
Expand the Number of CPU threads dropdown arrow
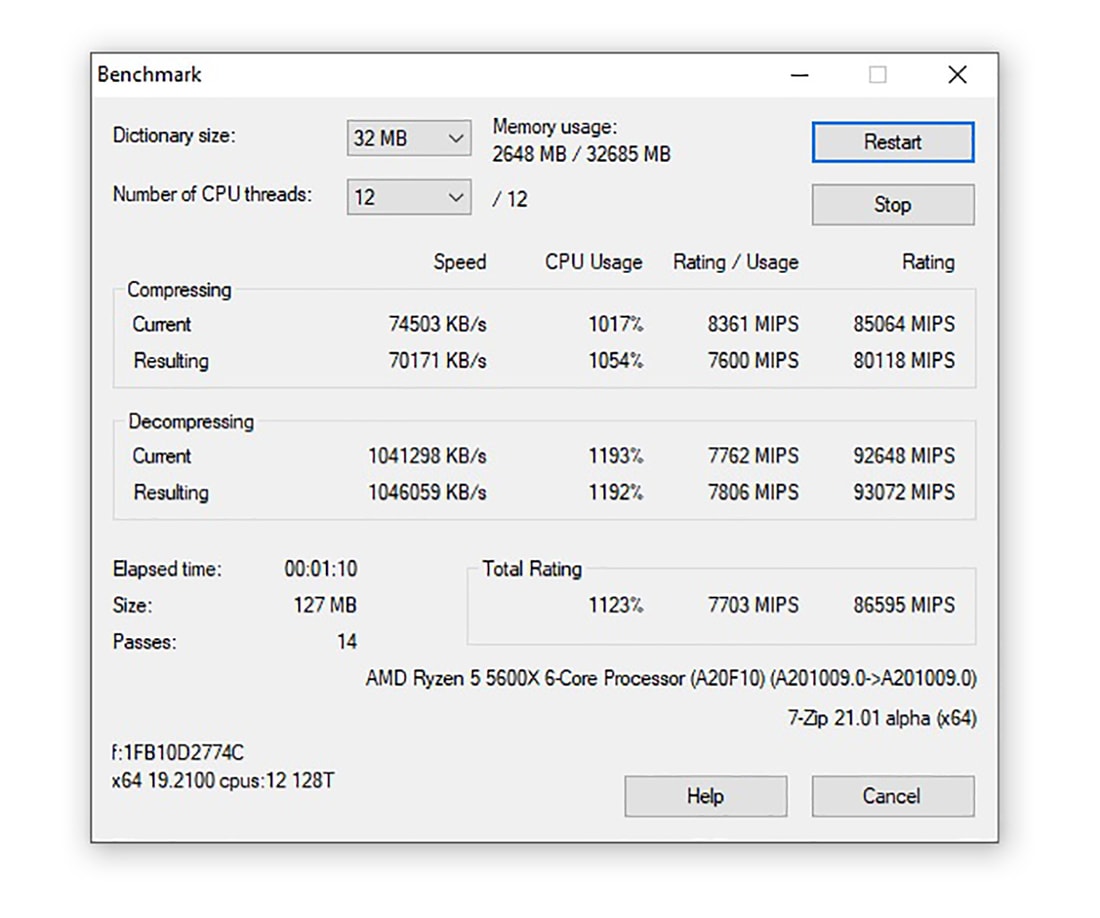(456, 198)
